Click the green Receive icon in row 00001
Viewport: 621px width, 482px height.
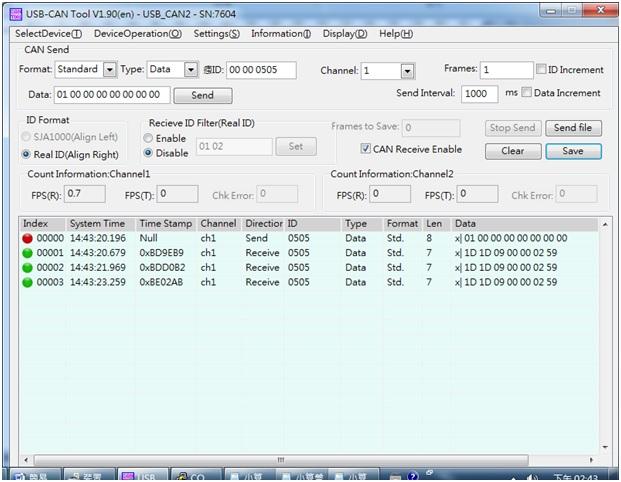(x=27, y=254)
